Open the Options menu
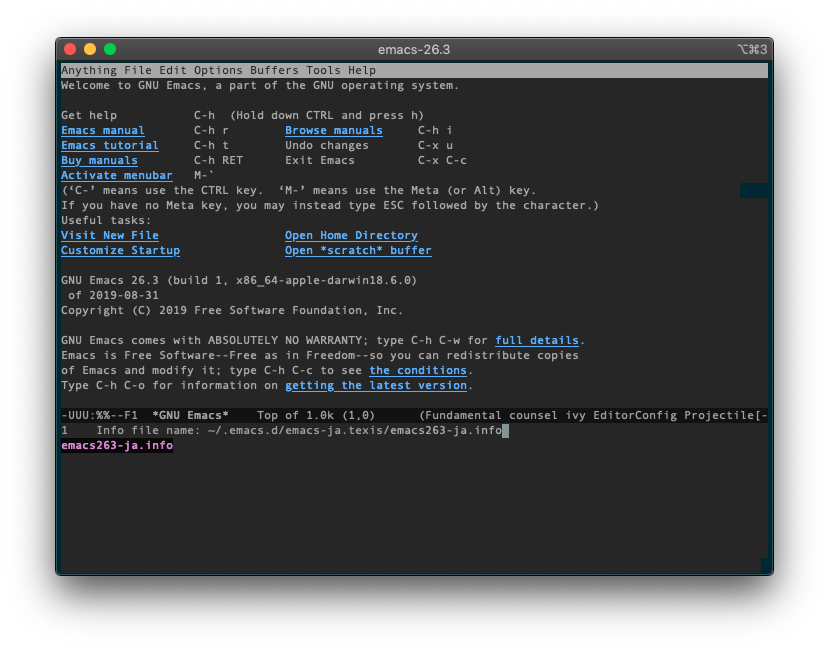 coord(218,70)
